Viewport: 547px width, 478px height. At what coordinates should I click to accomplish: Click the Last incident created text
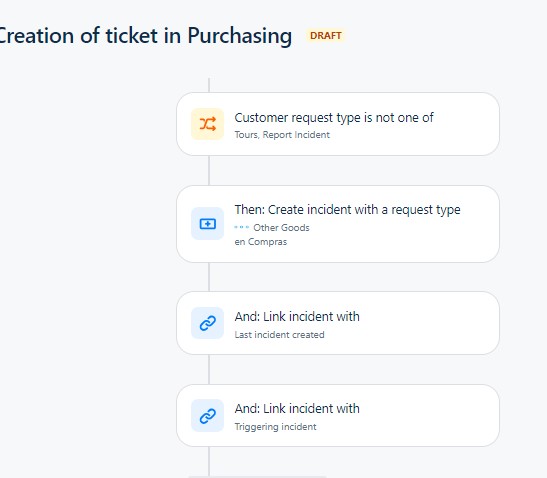pyautogui.click(x=279, y=335)
